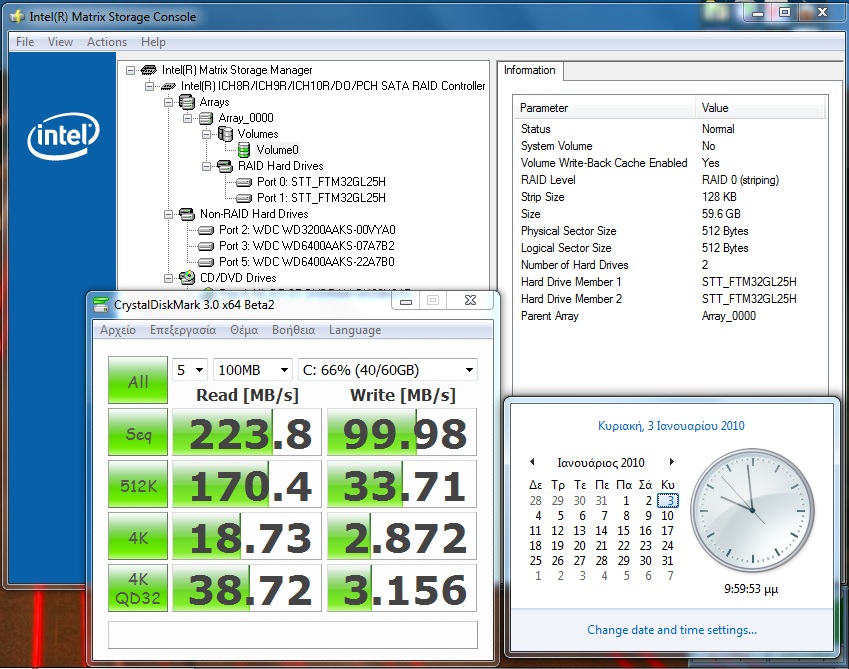This screenshot has width=849, height=669.
Task: Collapse the Volumes tree node
Action: coord(206,134)
